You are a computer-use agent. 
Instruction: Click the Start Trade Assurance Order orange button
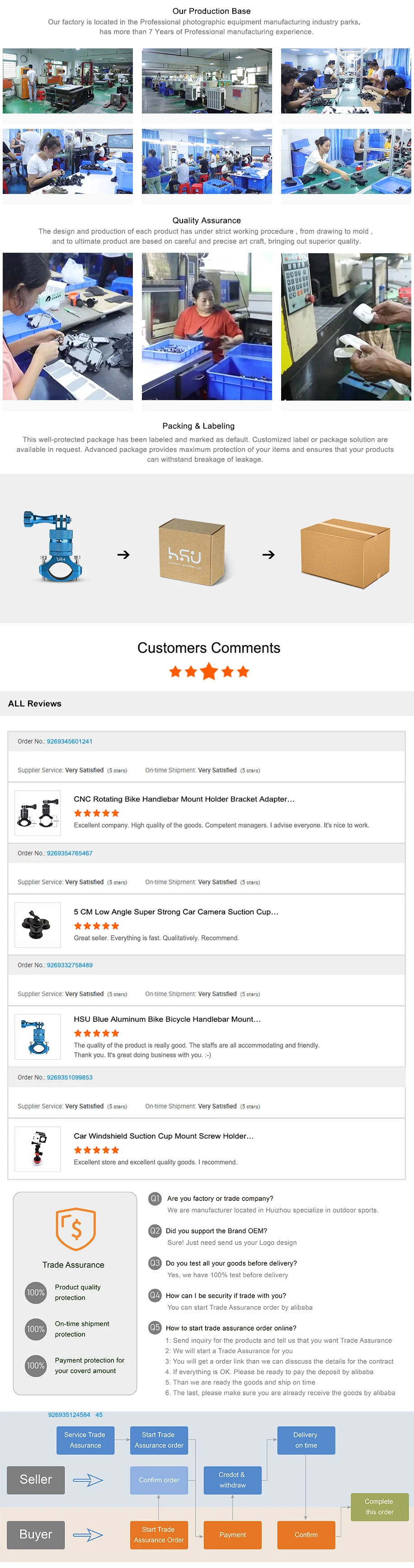(158, 1534)
